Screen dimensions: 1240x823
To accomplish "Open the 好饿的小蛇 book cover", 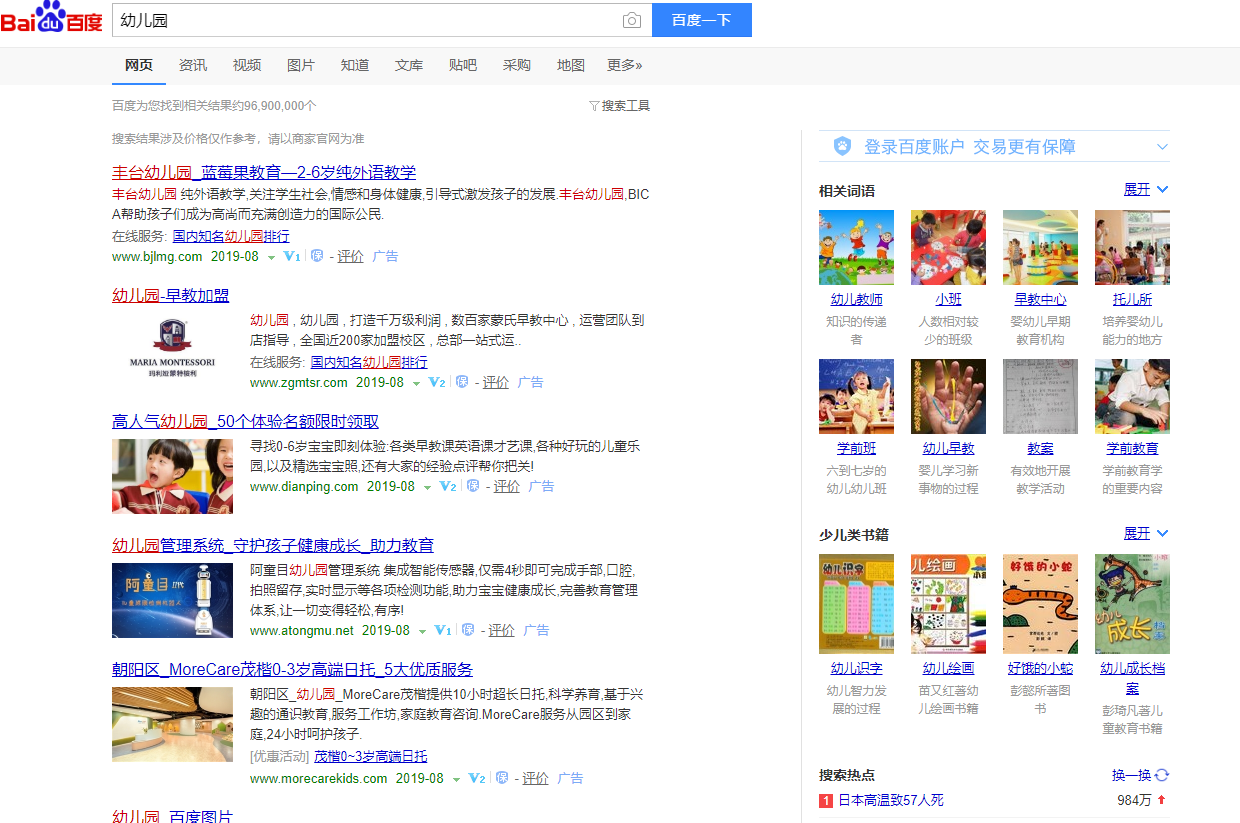I will click(1040, 604).
